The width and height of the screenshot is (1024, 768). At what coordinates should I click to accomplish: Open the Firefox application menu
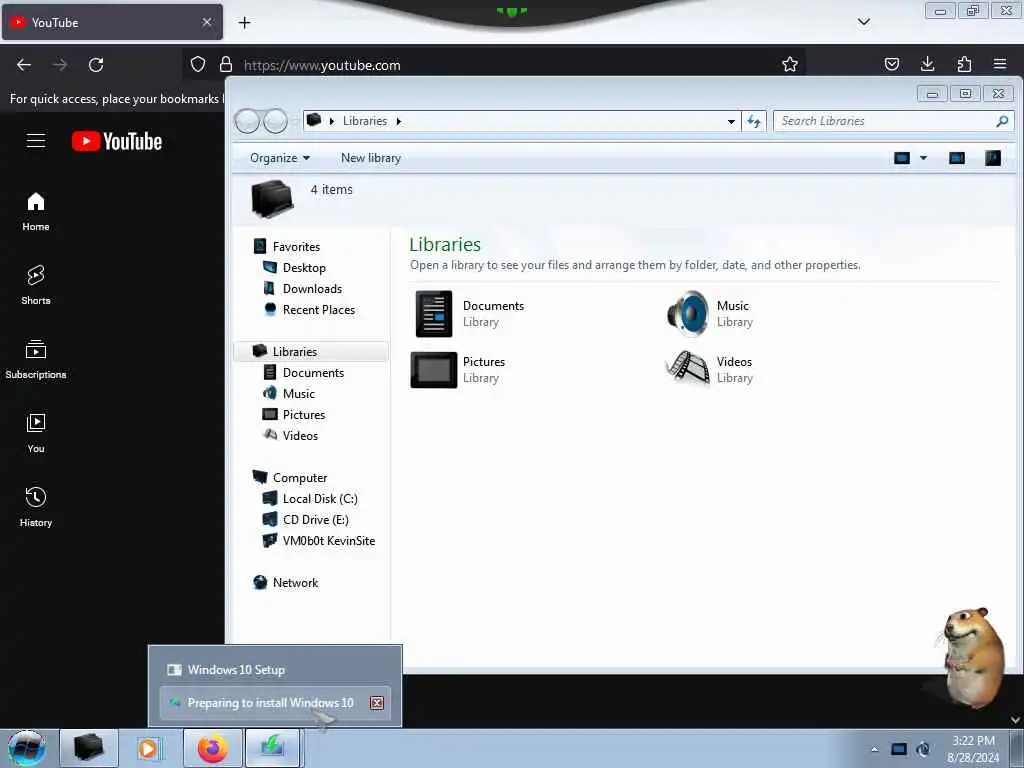point(1000,64)
